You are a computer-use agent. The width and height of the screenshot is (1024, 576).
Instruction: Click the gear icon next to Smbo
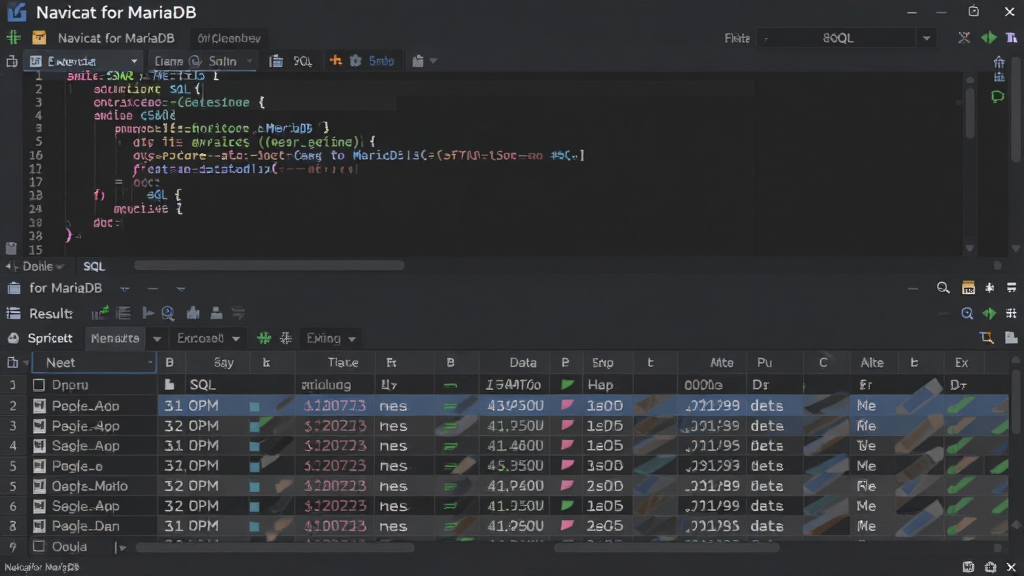(355, 61)
